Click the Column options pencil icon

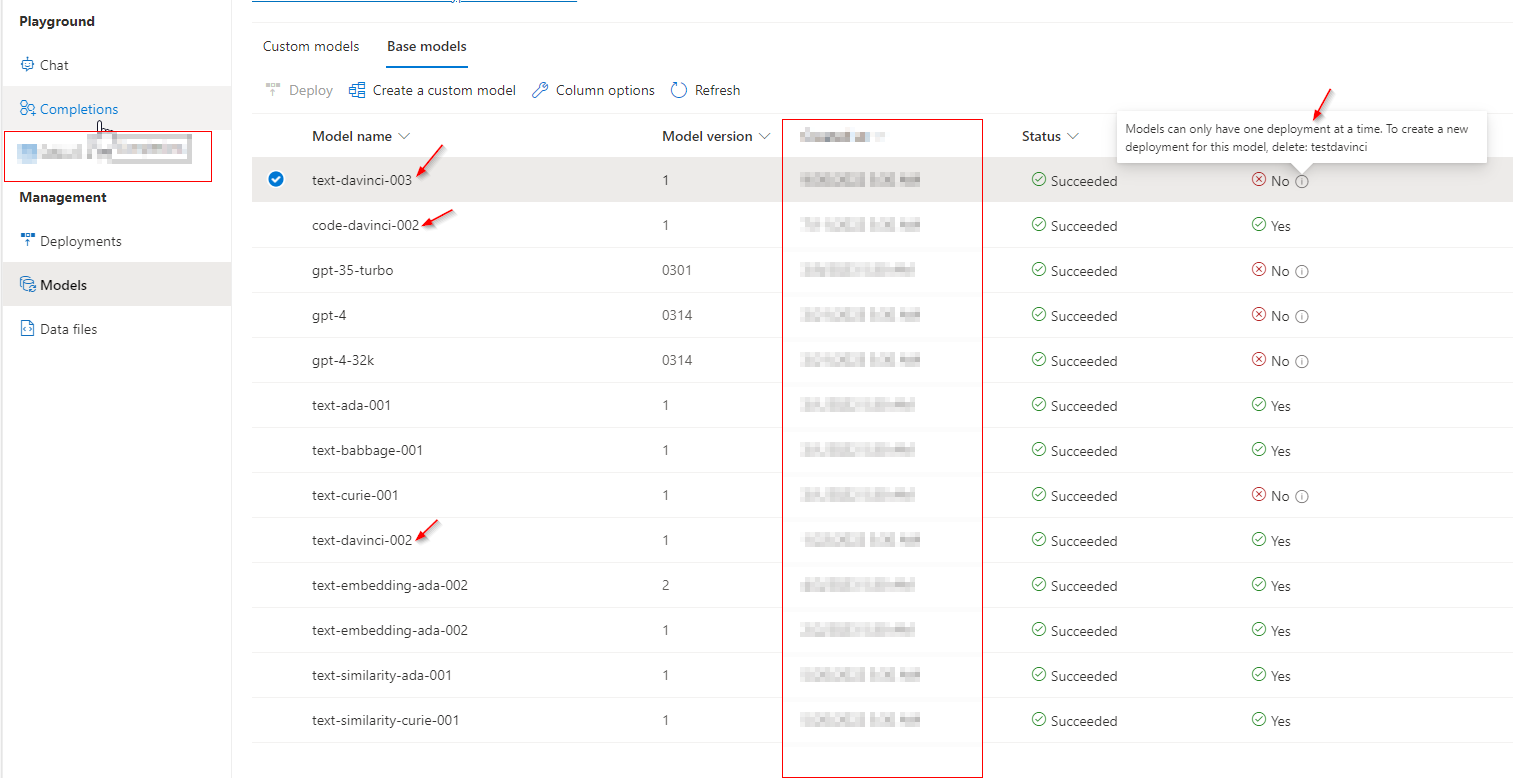(539, 90)
